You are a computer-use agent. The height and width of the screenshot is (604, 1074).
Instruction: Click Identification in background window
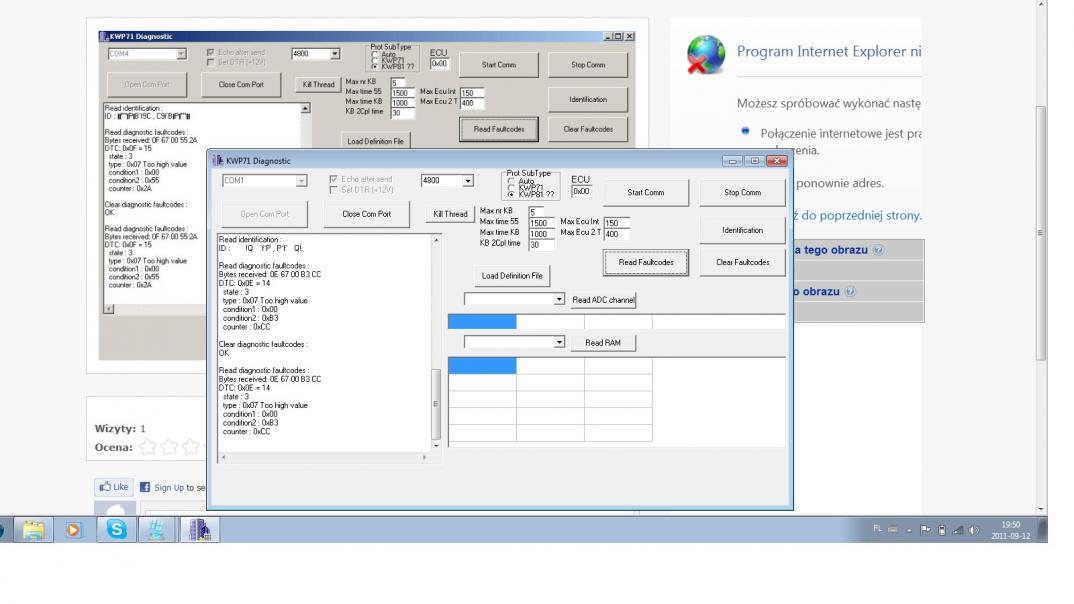point(588,99)
